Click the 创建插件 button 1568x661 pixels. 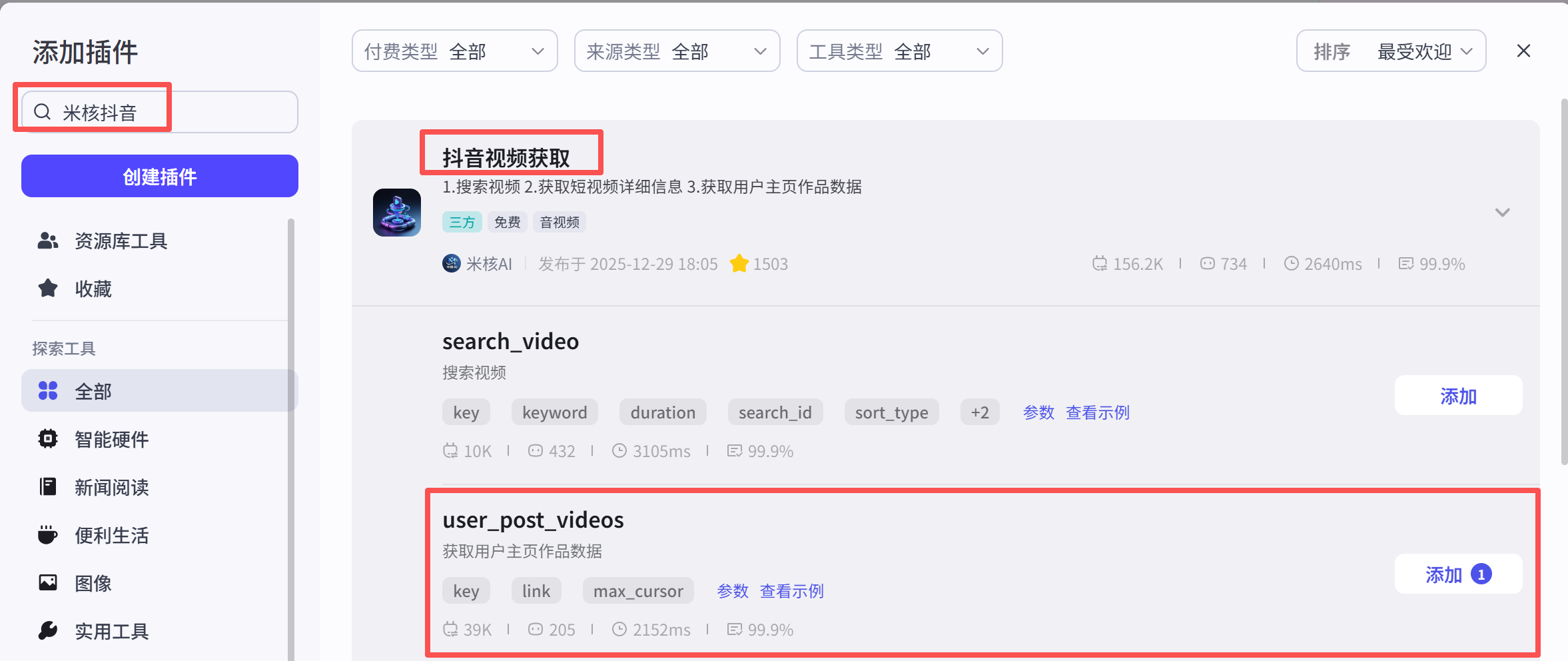point(160,176)
